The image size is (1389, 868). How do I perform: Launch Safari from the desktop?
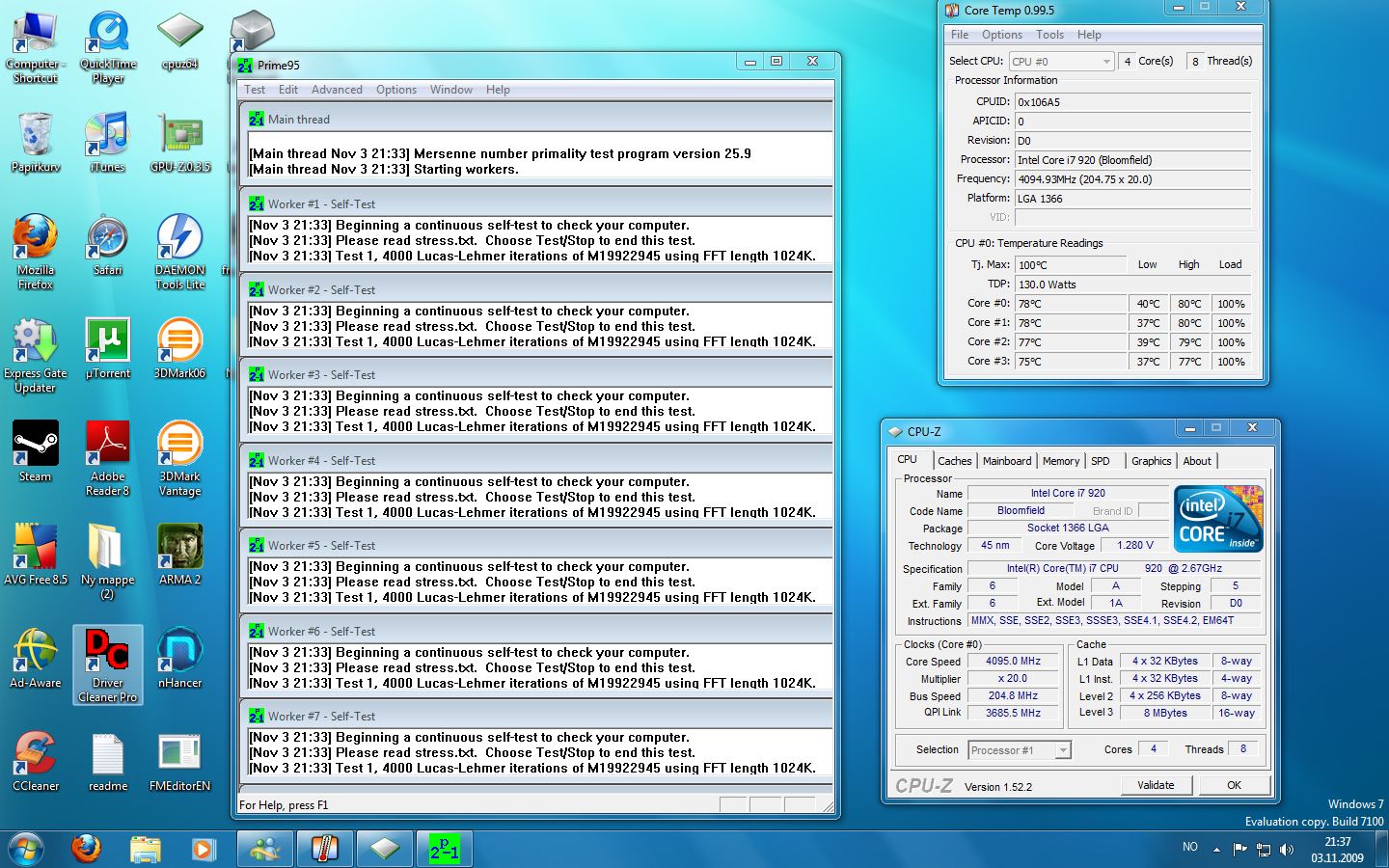108,246
